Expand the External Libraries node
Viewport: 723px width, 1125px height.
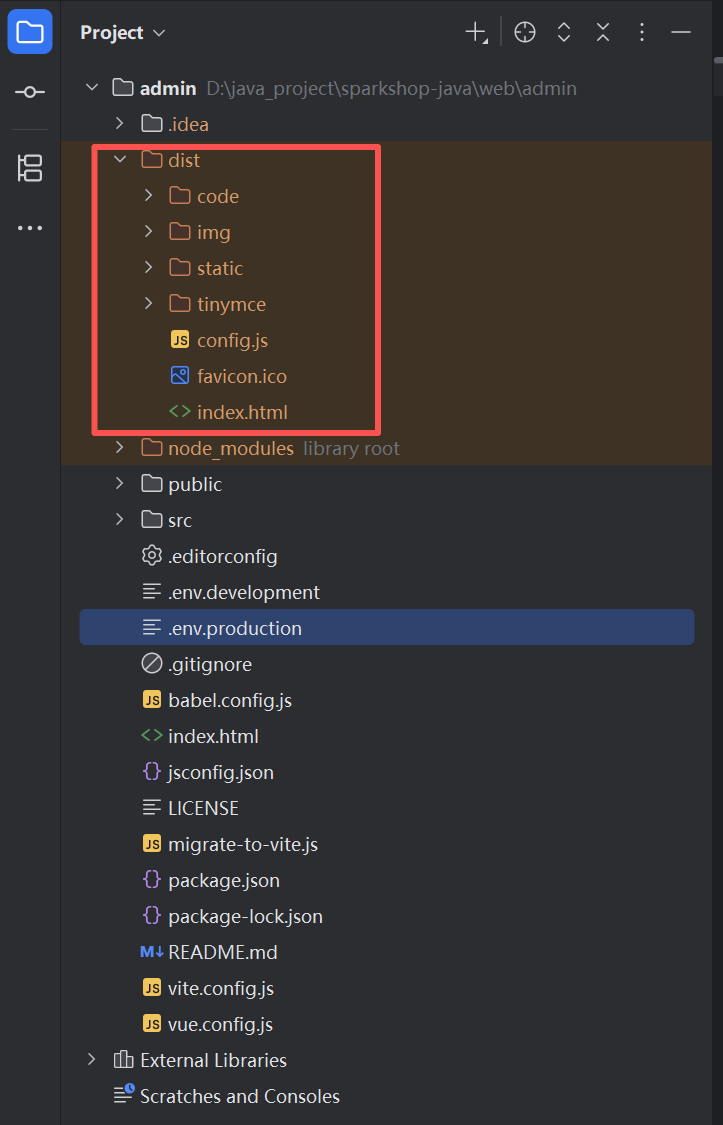pyautogui.click(x=92, y=1060)
